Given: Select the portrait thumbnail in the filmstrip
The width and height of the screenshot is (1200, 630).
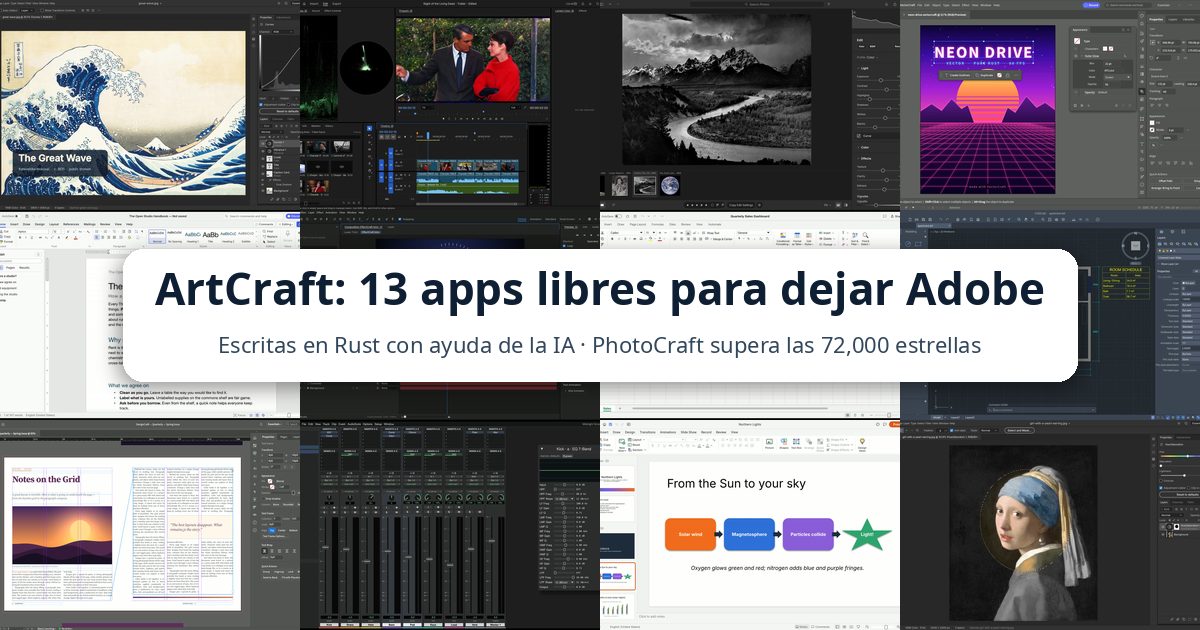Looking at the screenshot, I should pos(620,186).
